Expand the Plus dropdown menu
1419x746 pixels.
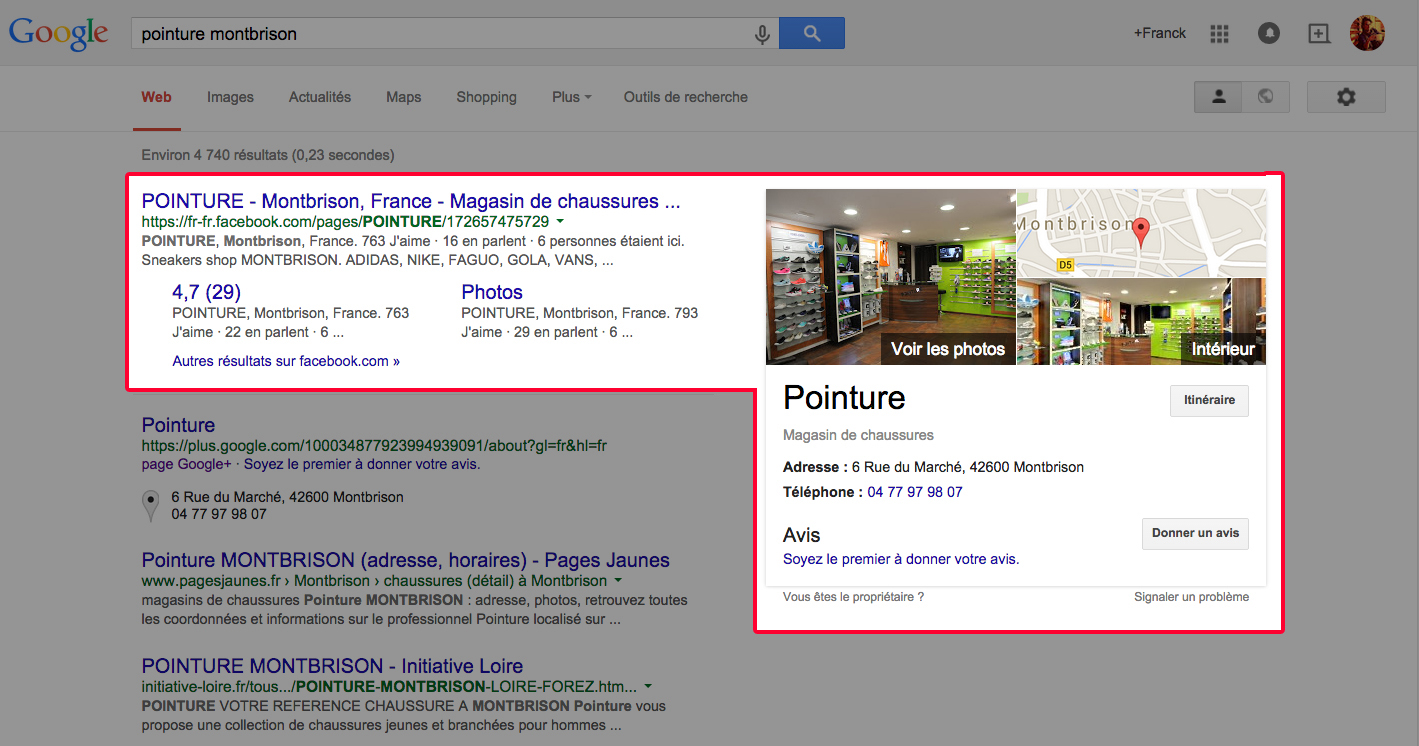pyautogui.click(x=571, y=97)
